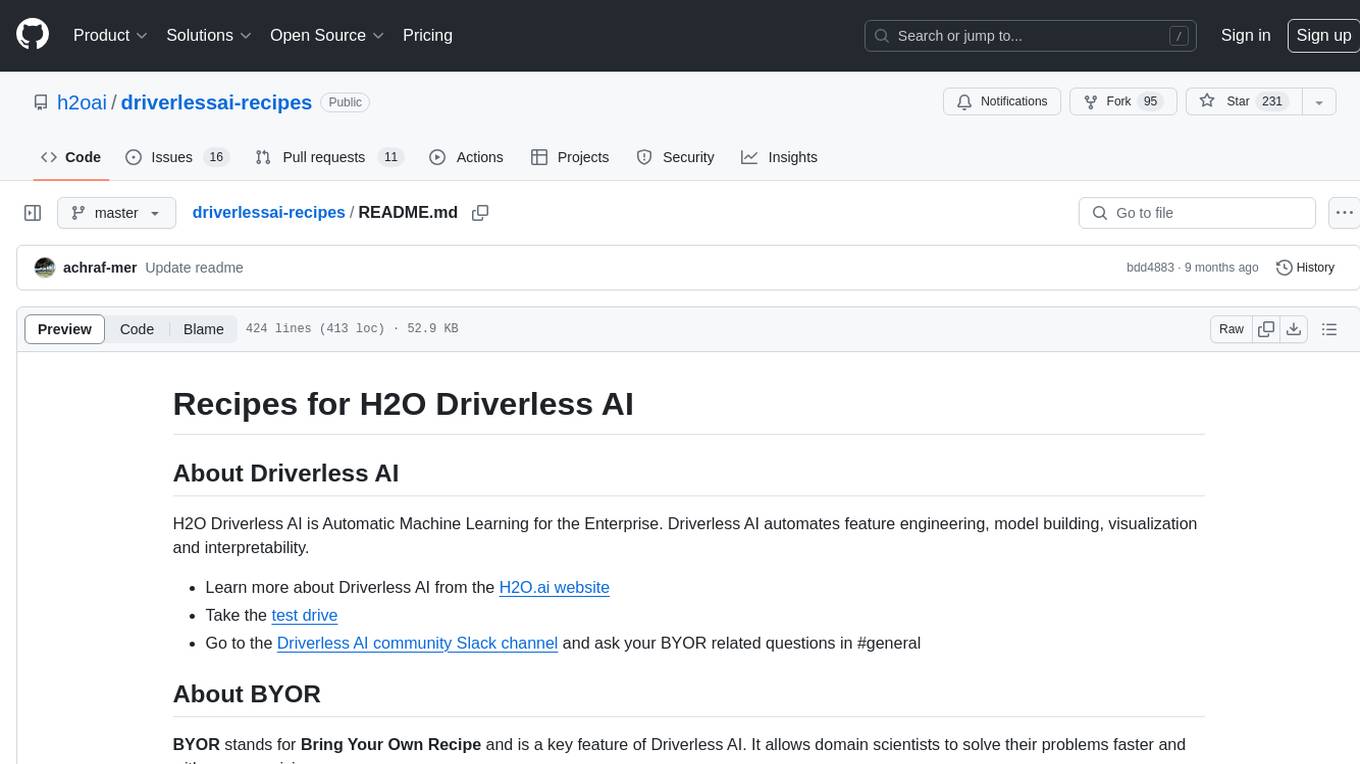Screen dimensions: 1360x764
Task: Click achraf-mer's avatar image
Action: pyautogui.click(x=44, y=268)
